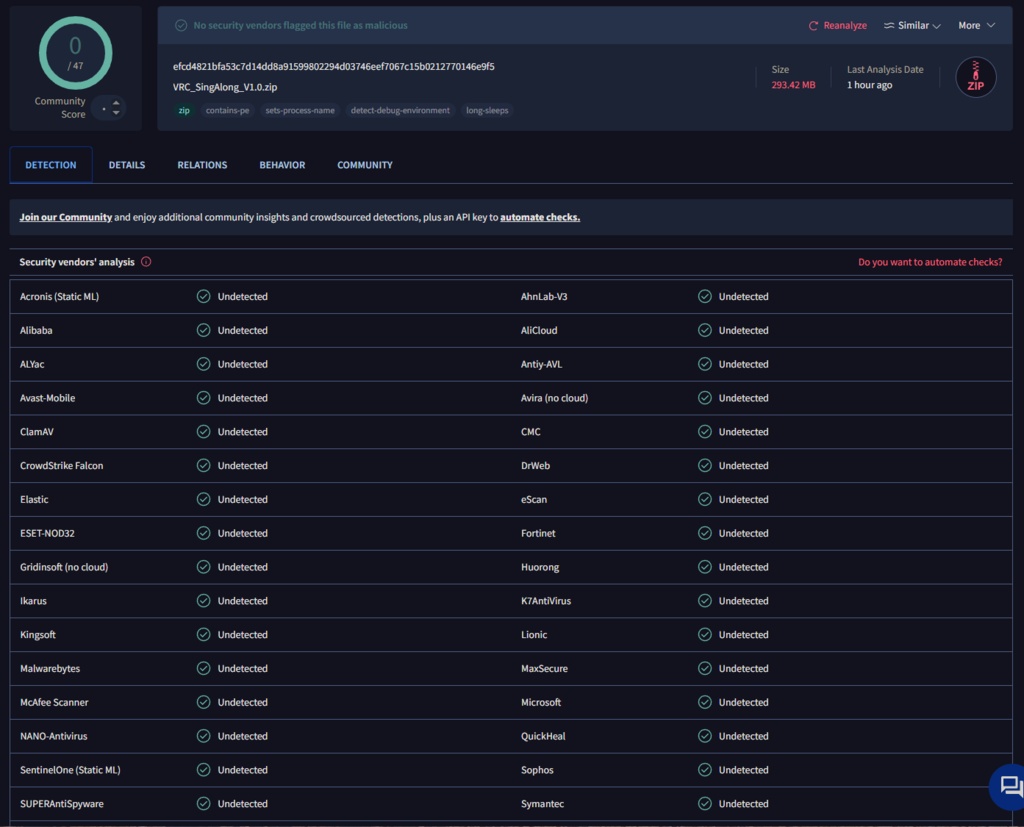The height and width of the screenshot is (827, 1024).
Task: Select the DETECTION tab
Action: pos(51,165)
